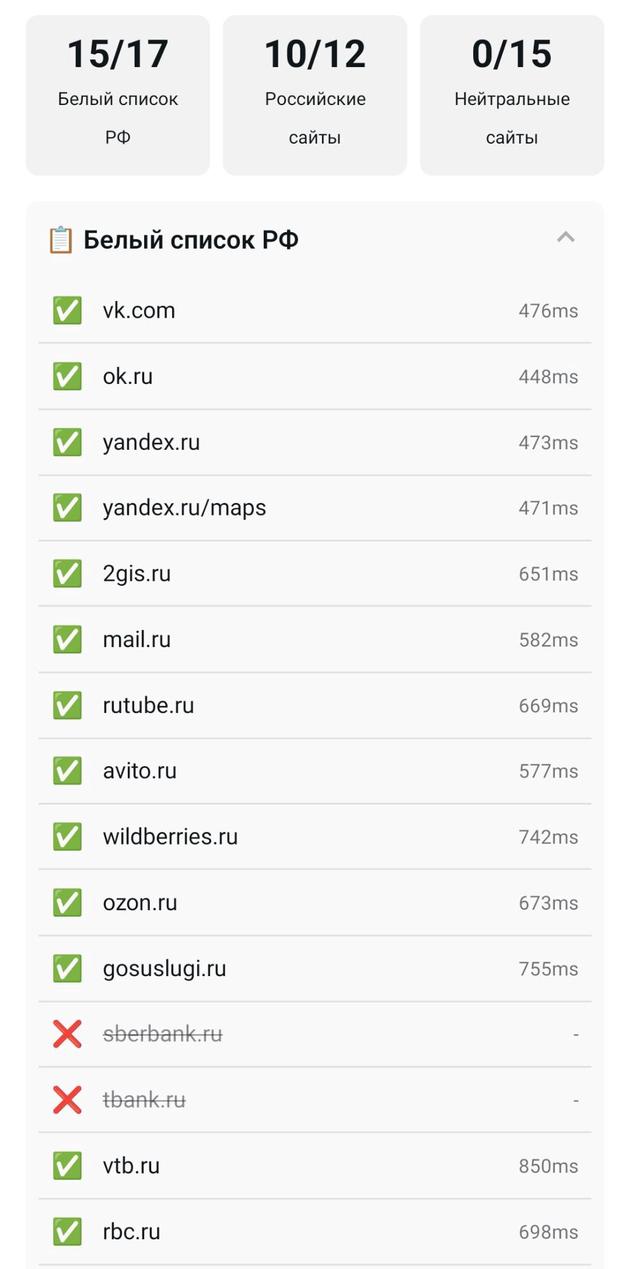Collapse the Белый список РФ section
630x1269 pixels.
[565, 238]
